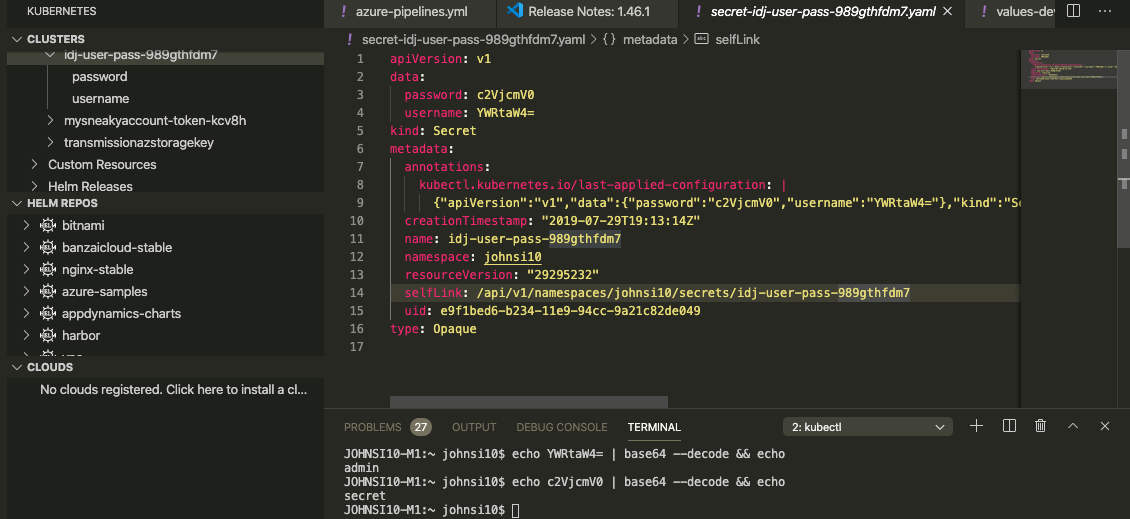The height and width of the screenshot is (519, 1130).
Task: Add a new terminal with plus icon
Action: (976, 426)
